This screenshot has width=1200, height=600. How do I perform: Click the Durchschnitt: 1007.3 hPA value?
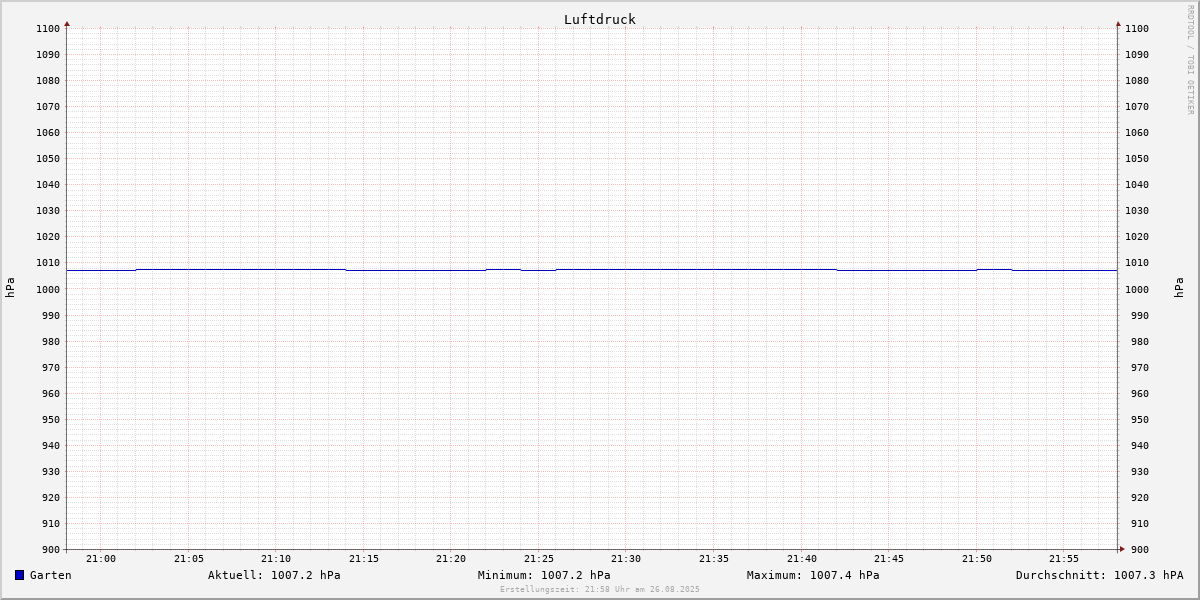[1100, 575]
